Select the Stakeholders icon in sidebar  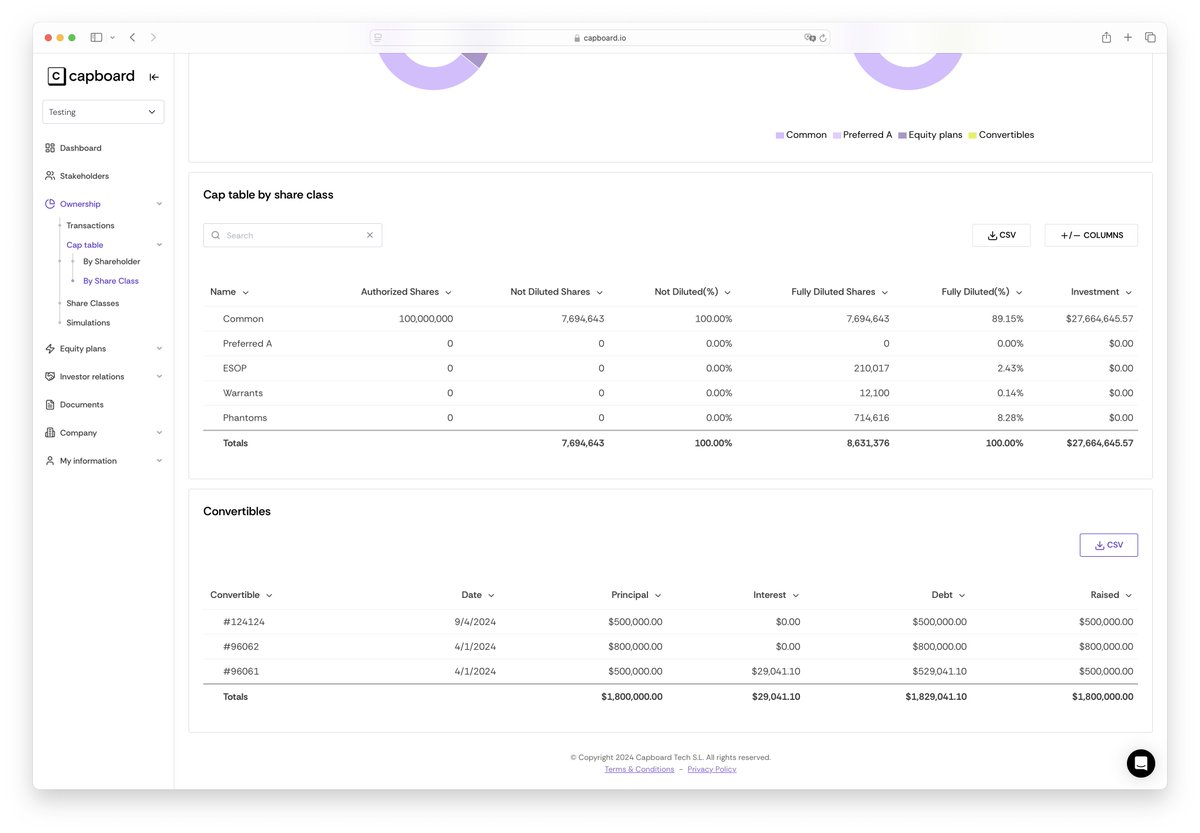(x=48, y=175)
